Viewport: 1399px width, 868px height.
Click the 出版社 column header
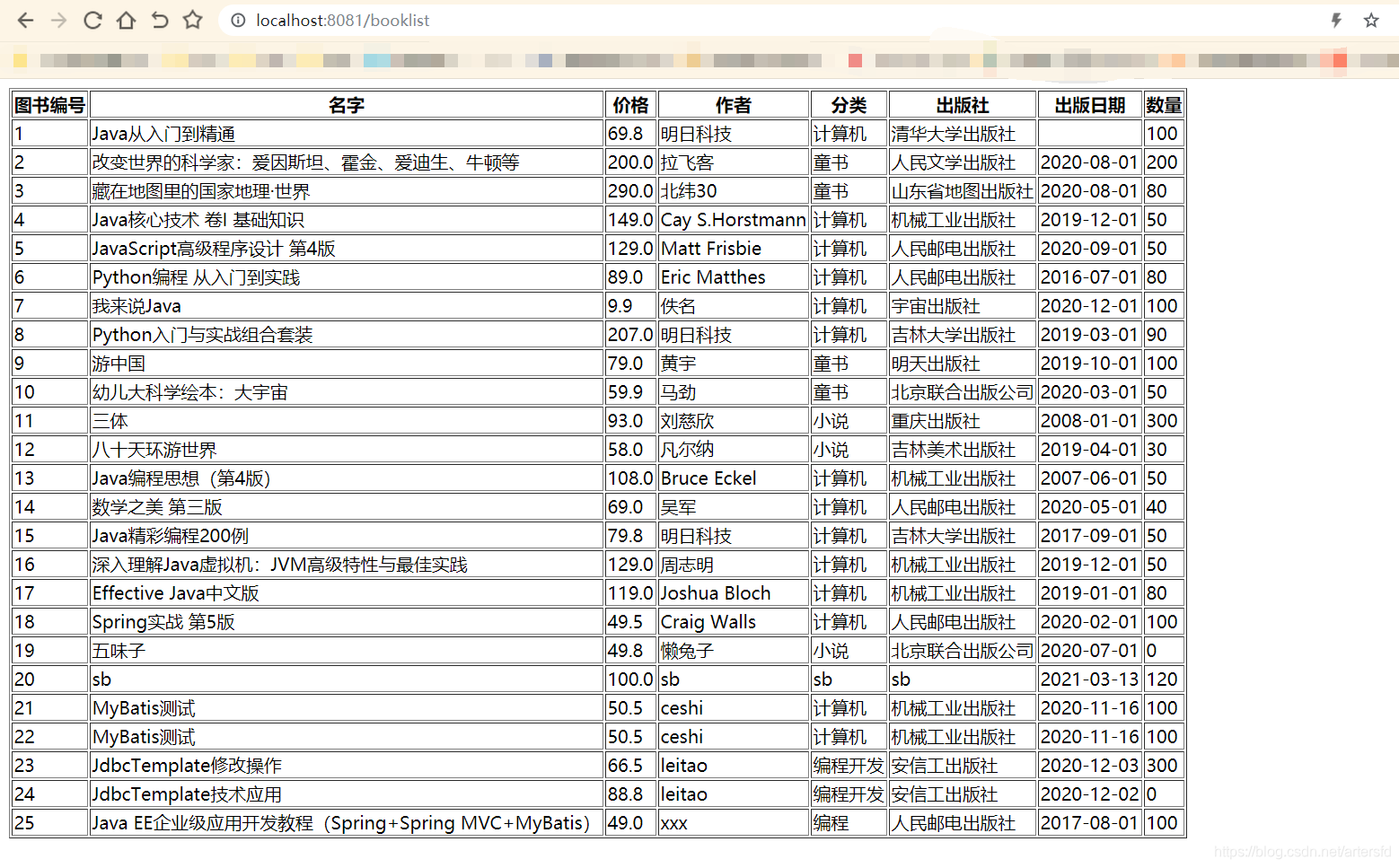tap(963, 105)
